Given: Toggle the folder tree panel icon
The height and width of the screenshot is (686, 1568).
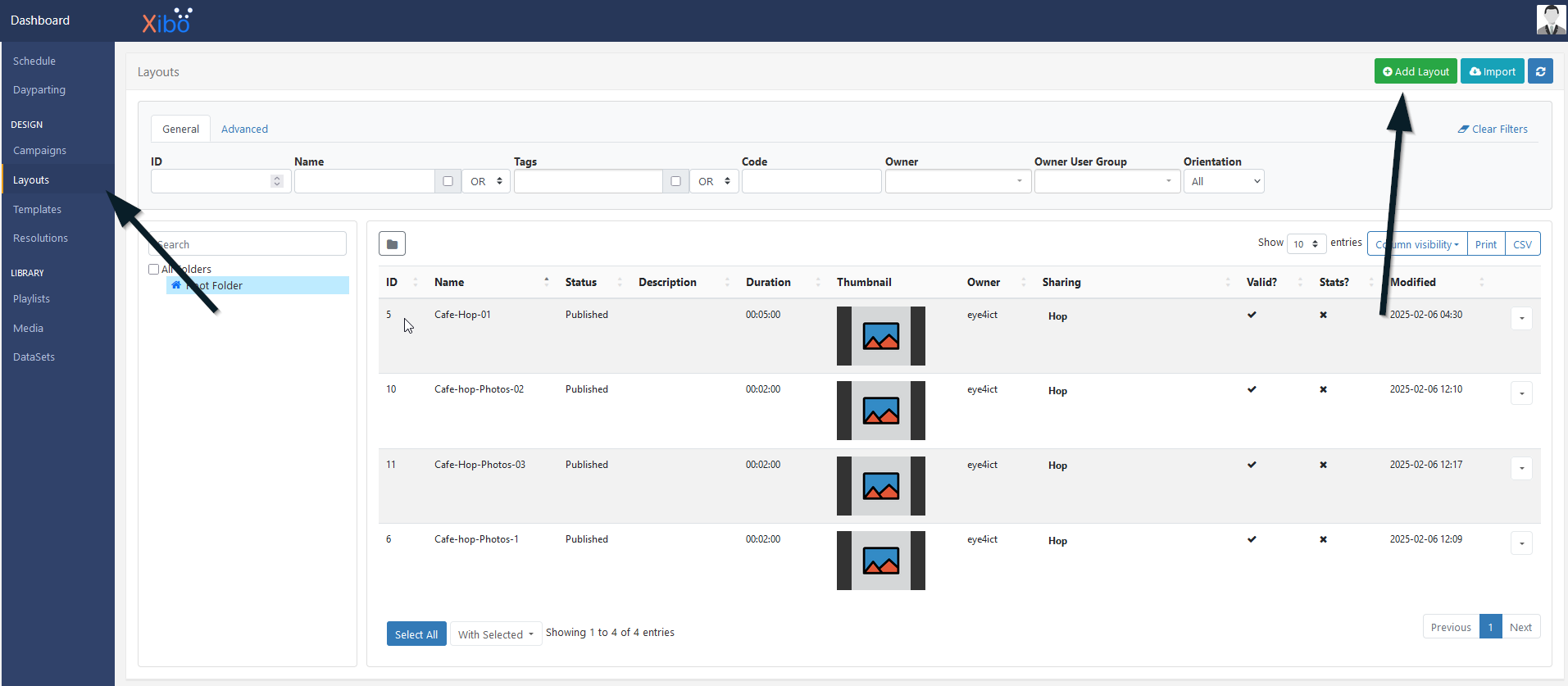Looking at the screenshot, I should [392, 244].
